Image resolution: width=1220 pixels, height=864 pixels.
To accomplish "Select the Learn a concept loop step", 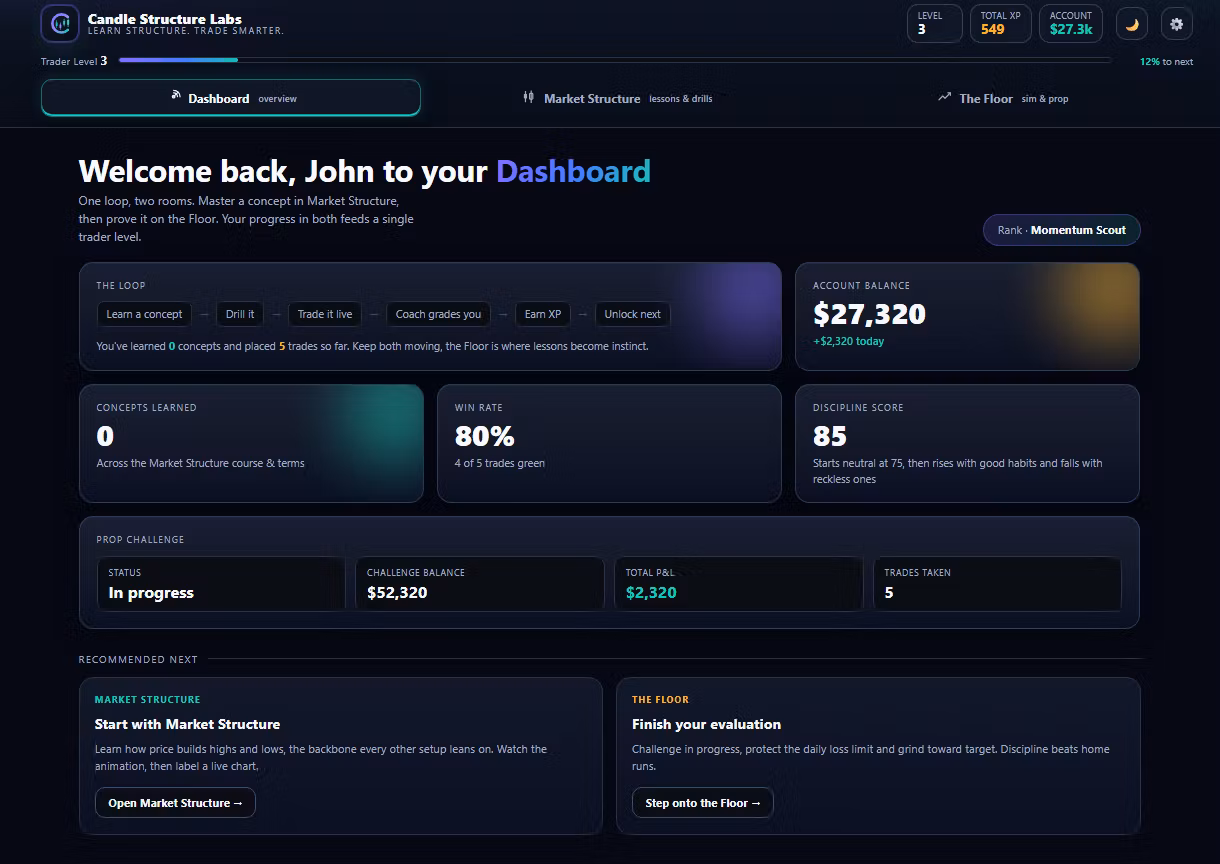I will pos(145,314).
